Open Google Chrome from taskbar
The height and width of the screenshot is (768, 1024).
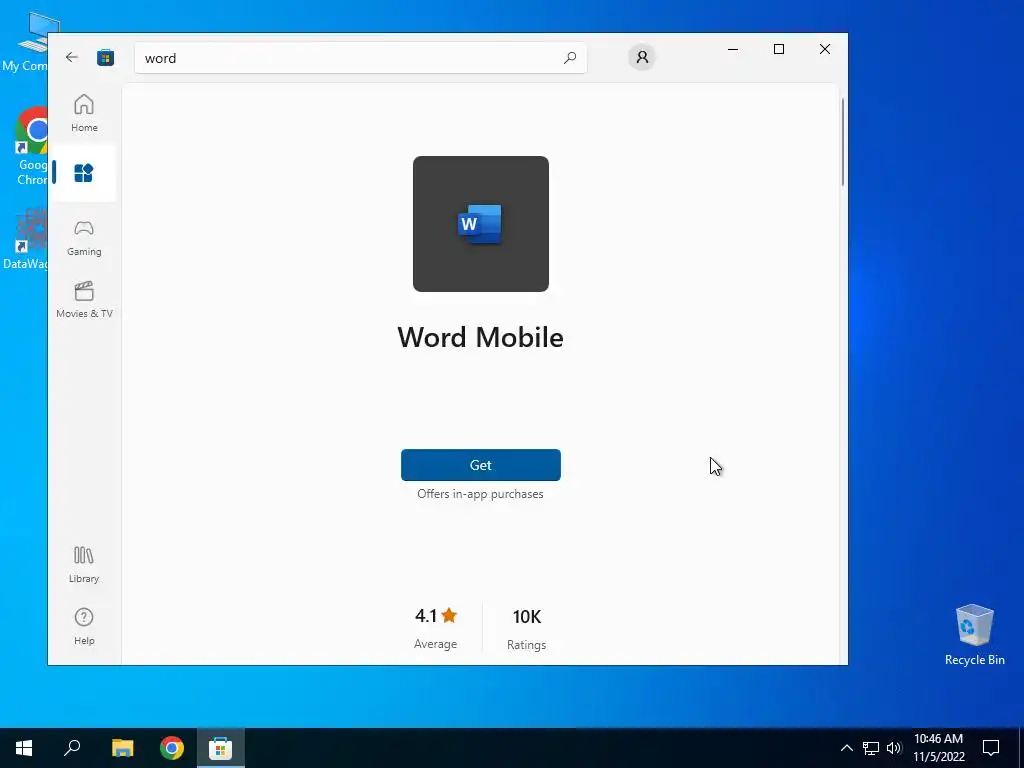click(x=172, y=748)
